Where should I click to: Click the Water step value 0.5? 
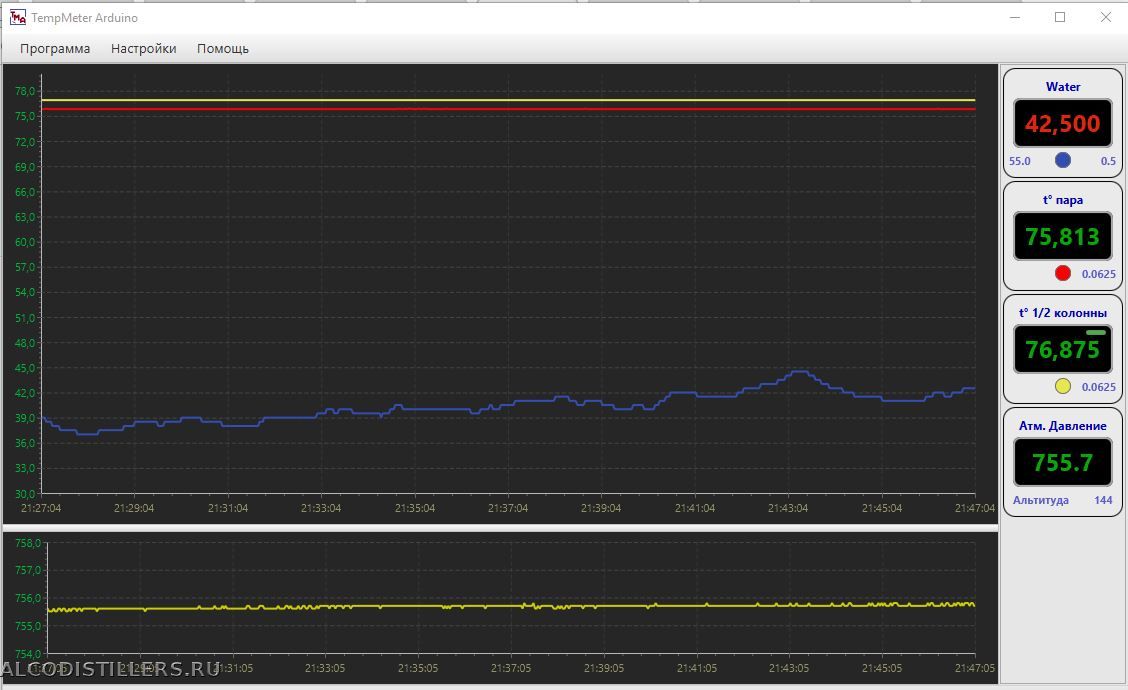click(x=1108, y=161)
